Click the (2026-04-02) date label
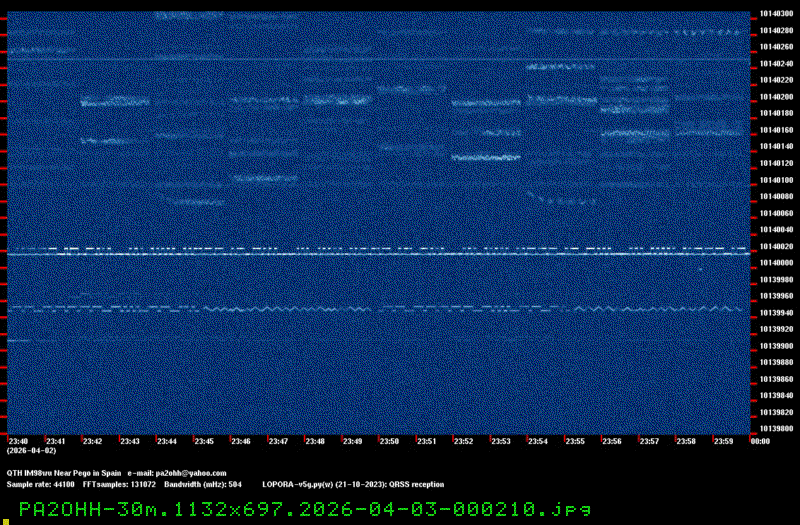The image size is (800, 525). coord(32,451)
